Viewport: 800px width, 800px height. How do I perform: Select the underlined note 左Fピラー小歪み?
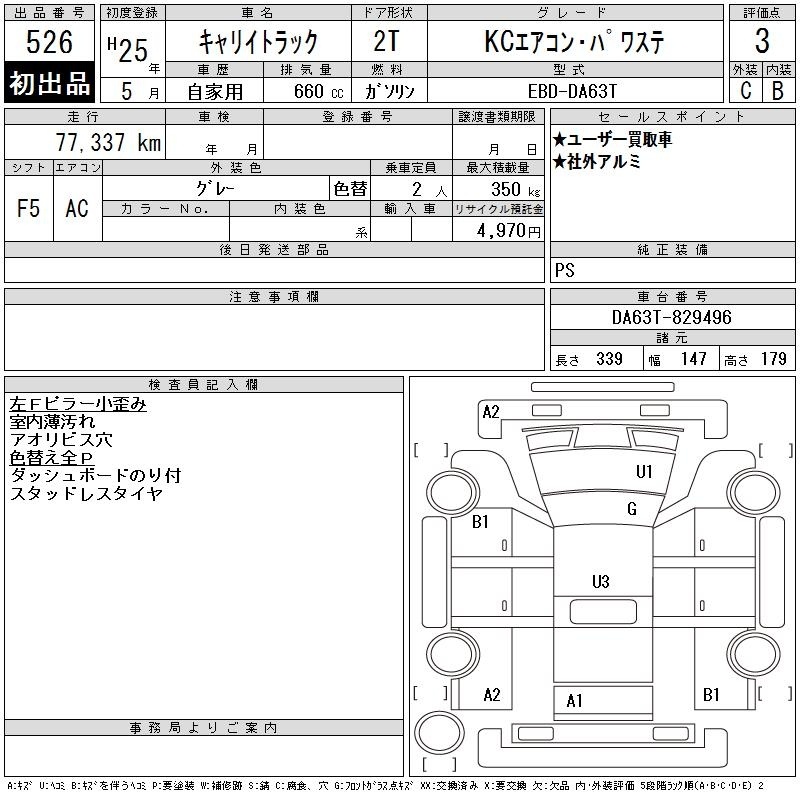point(78,404)
